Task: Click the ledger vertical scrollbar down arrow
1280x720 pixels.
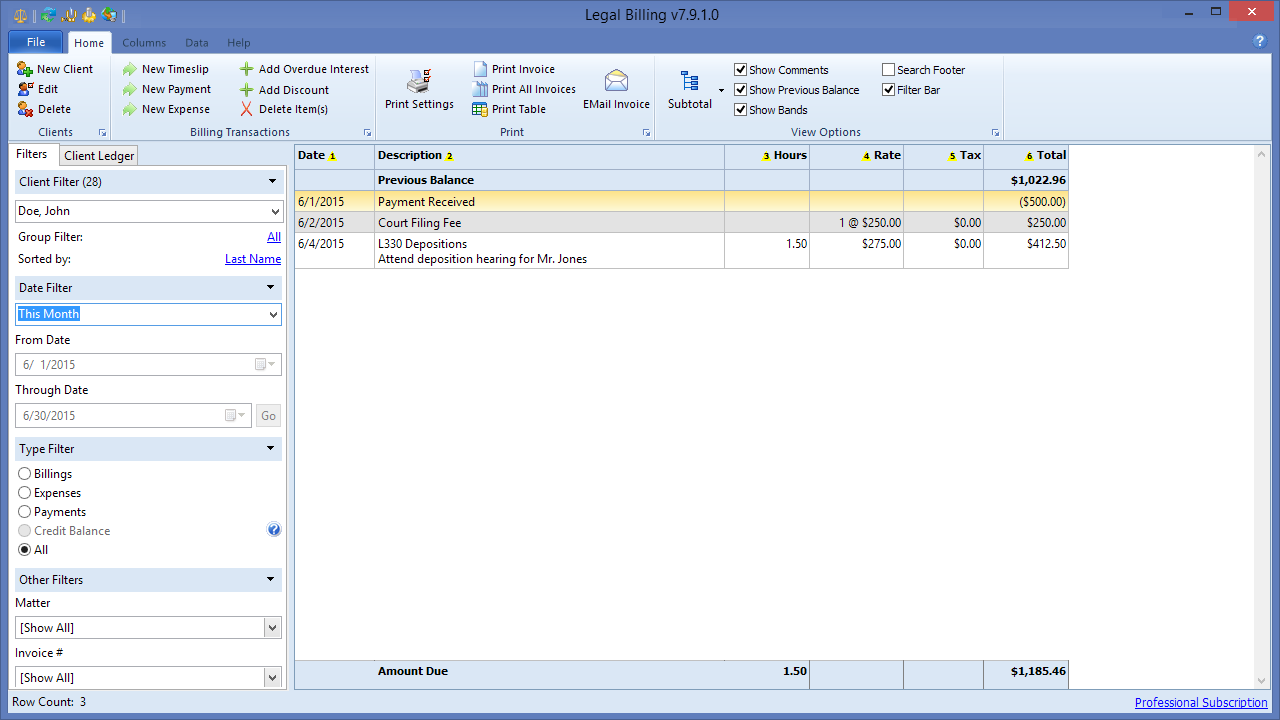Action: 1261,680
